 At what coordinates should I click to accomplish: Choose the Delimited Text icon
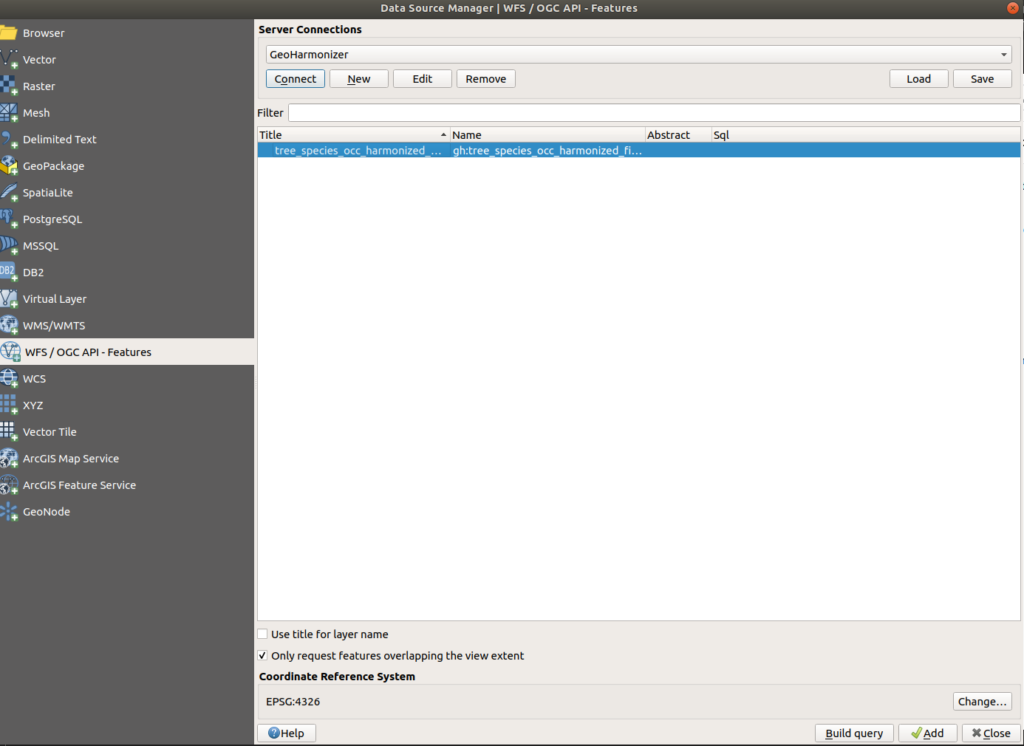pos(8,139)
